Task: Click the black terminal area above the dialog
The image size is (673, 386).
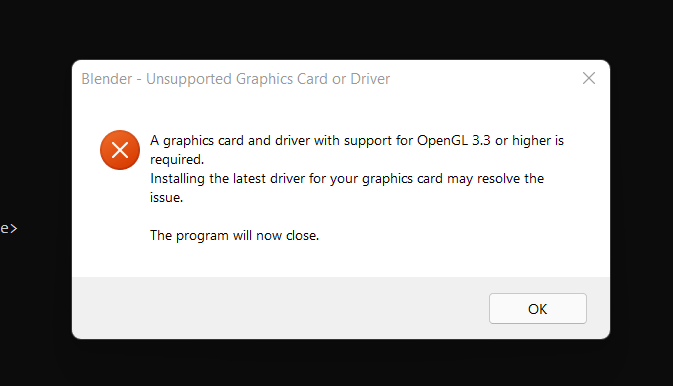Action: [x=336, y=28]
